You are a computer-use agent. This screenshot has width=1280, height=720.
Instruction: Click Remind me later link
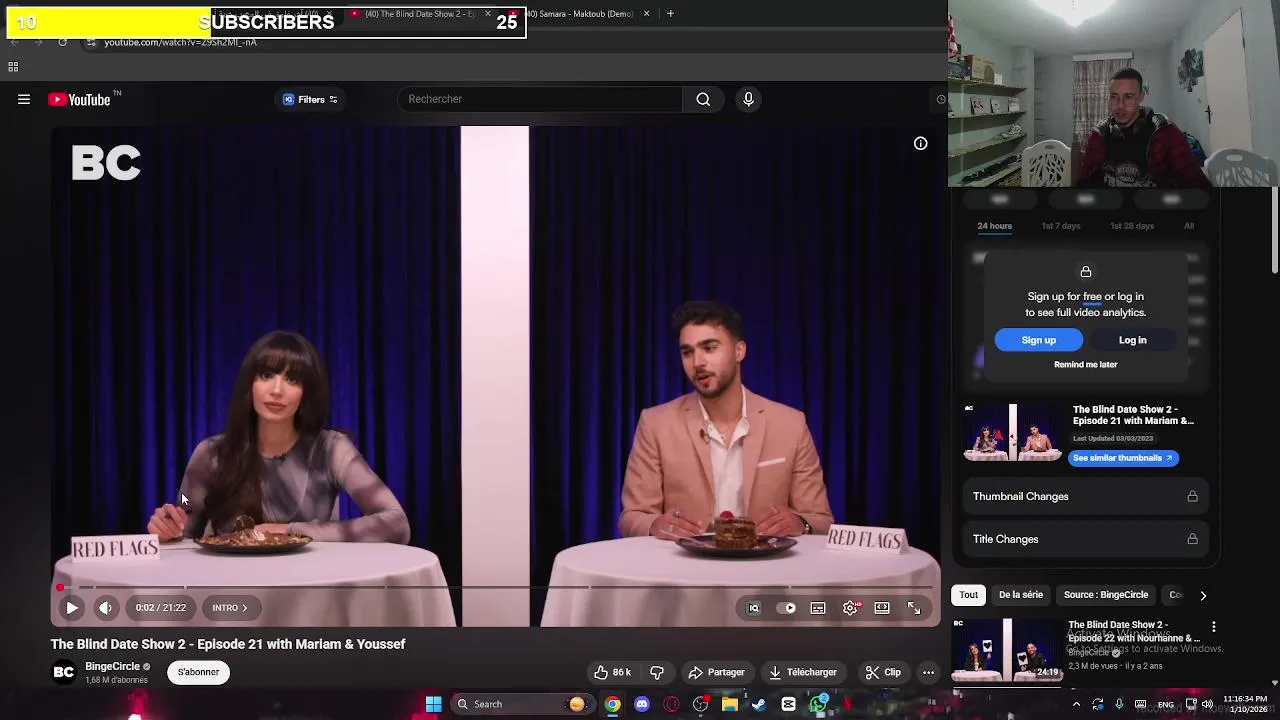point(1085,364)
